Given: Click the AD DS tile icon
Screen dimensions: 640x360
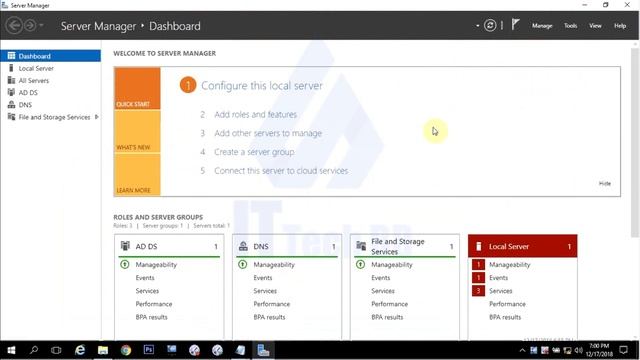Looking at the screenshot, I should 125,246.
